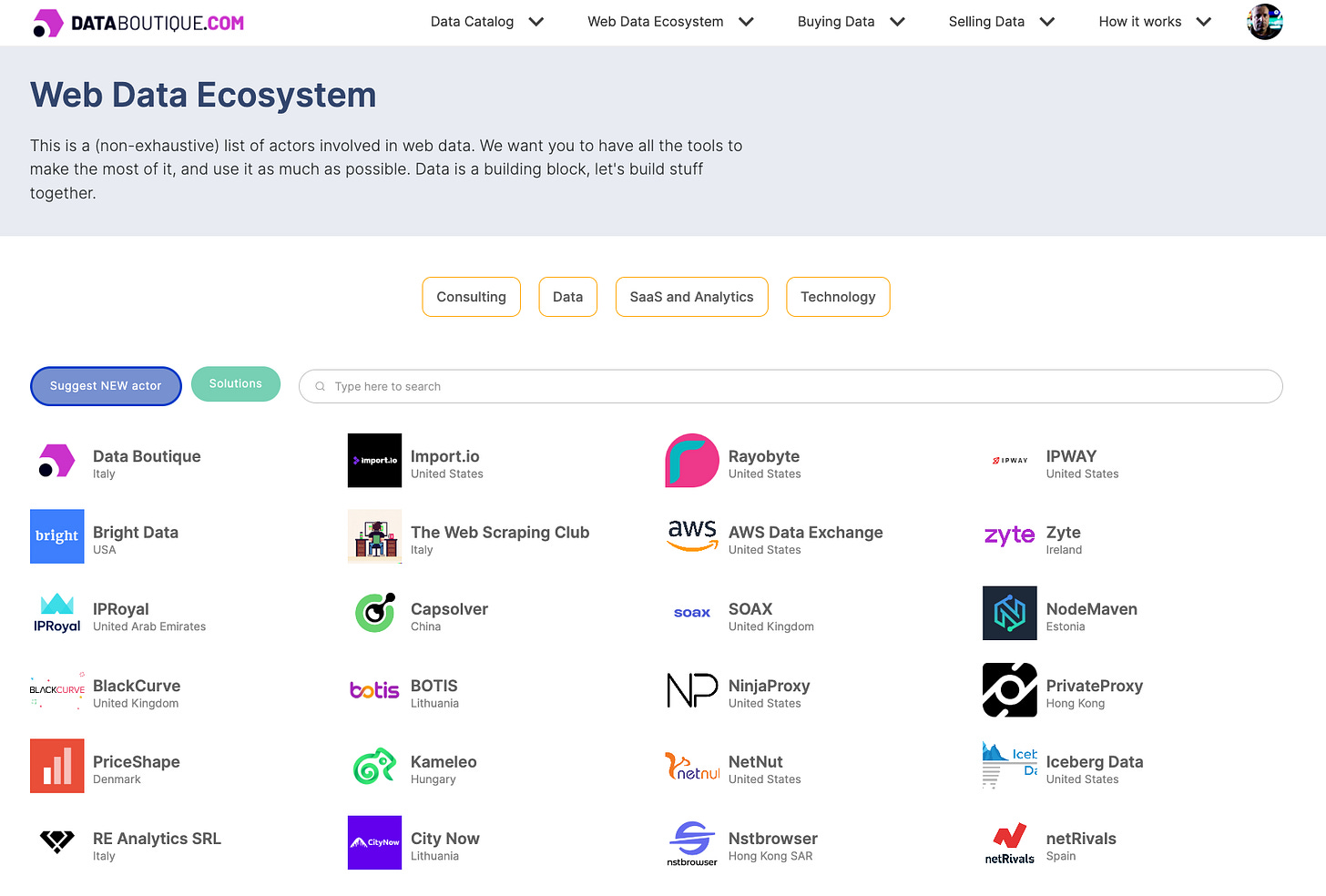Click The Web Scraping Club logo

[374, 536]
